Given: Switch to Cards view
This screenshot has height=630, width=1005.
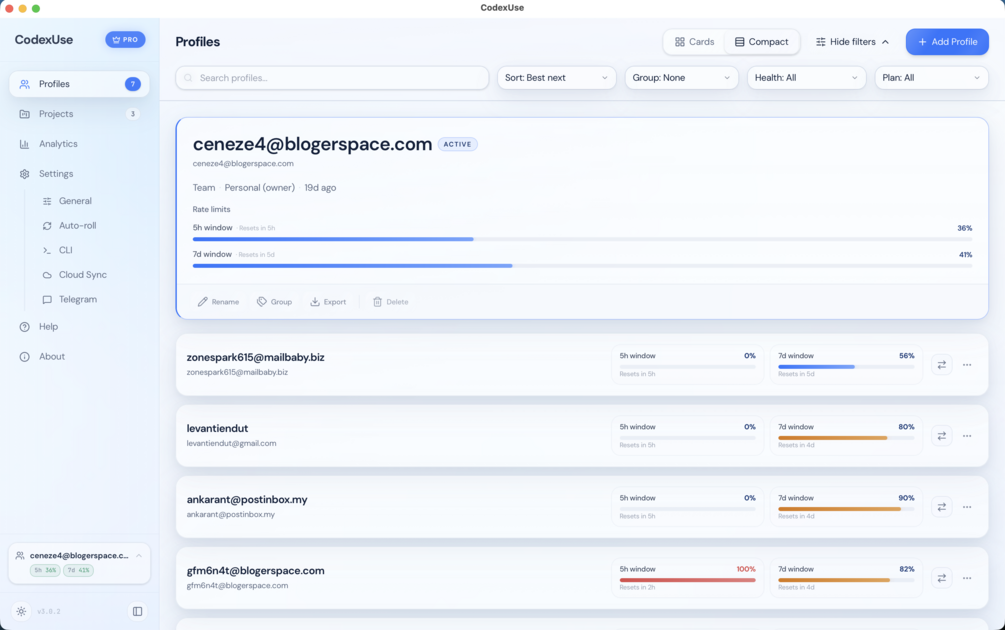Looking at the screenshot, I should [694, 42].
